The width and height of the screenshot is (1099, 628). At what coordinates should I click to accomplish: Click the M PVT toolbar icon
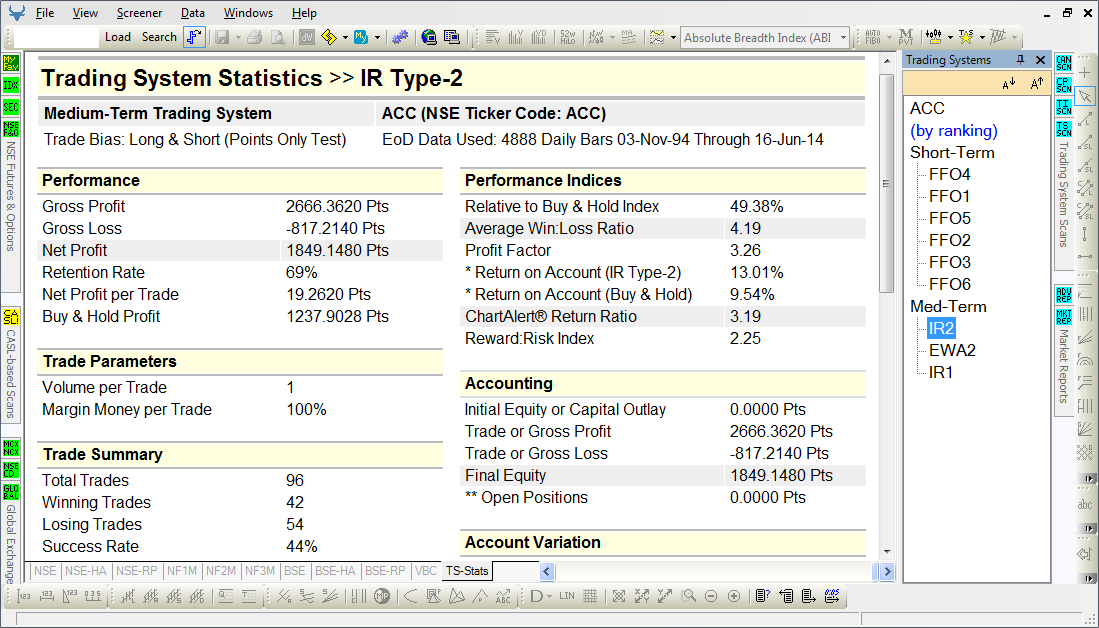(x=906, y=37)
